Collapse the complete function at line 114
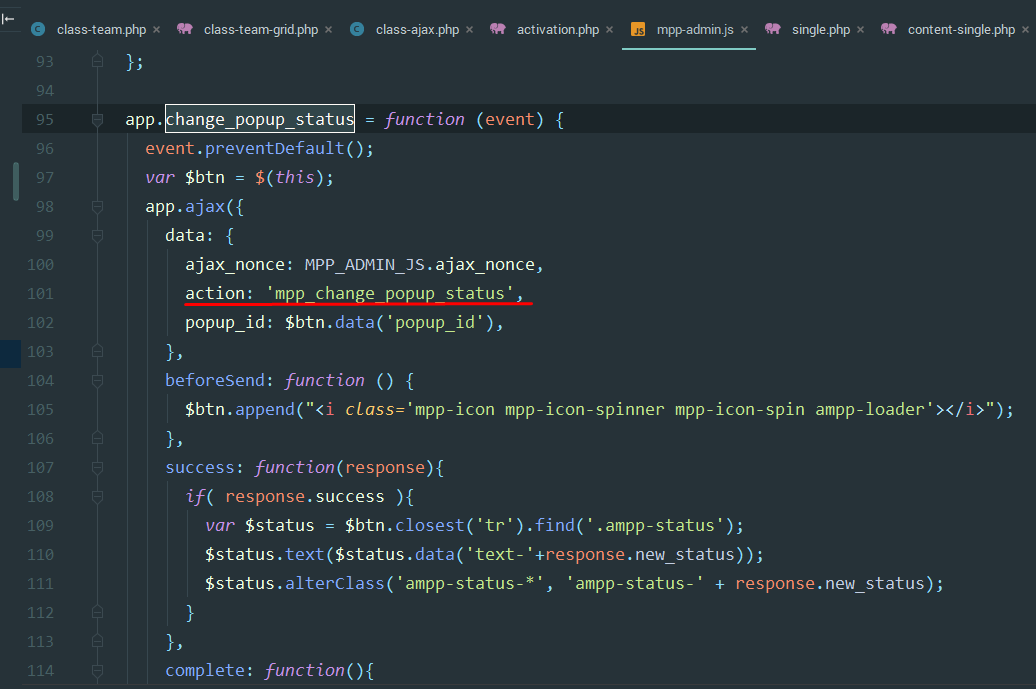Viewport: 1036px width, 689px height. pos(97,671)
